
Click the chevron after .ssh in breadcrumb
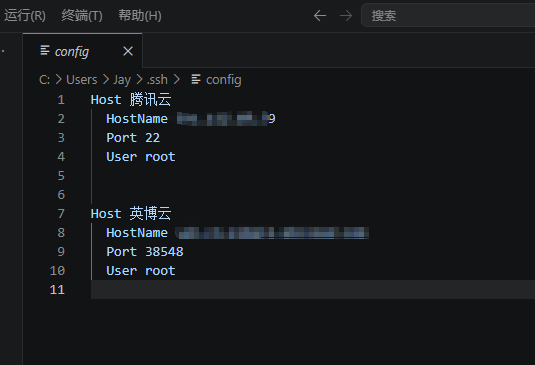(176, 80)
